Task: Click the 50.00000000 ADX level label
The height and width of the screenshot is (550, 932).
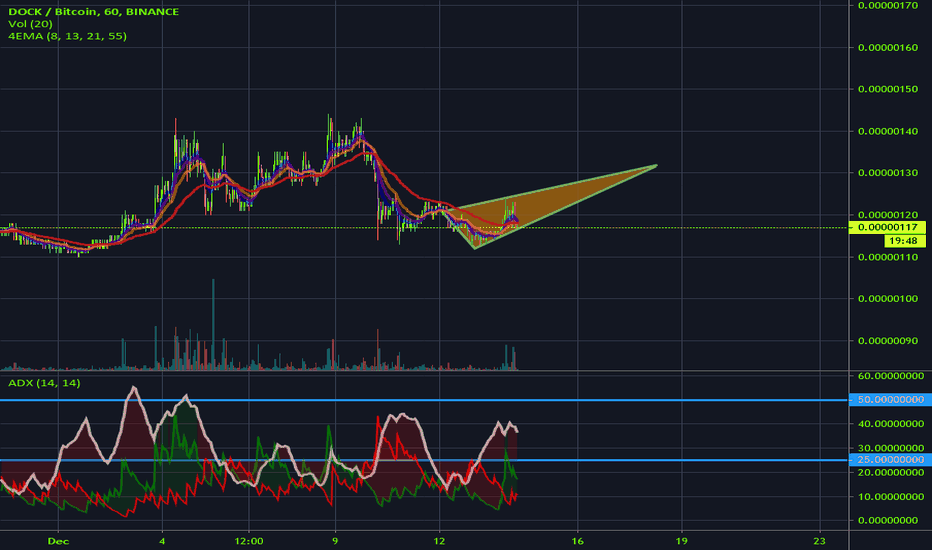Action: pos(890,400)
